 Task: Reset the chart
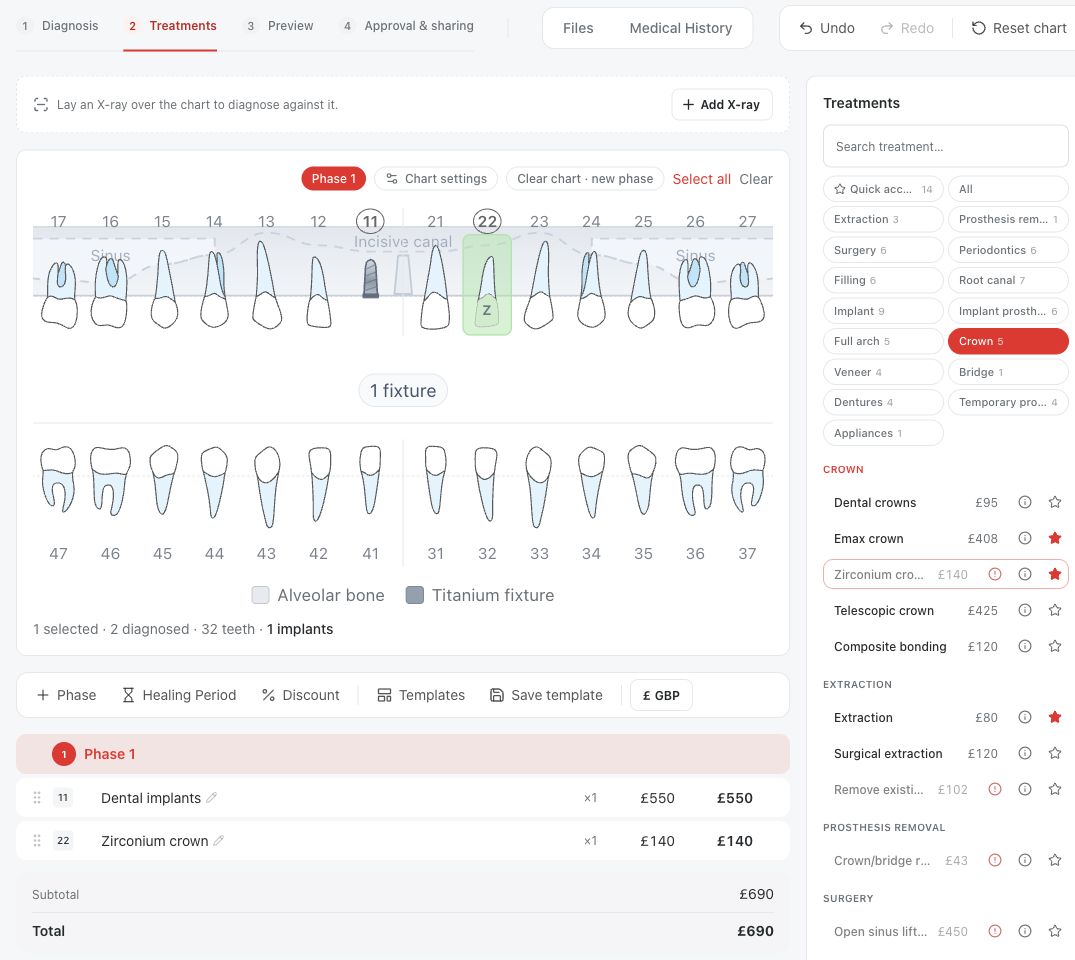(x=1019, y=28)
